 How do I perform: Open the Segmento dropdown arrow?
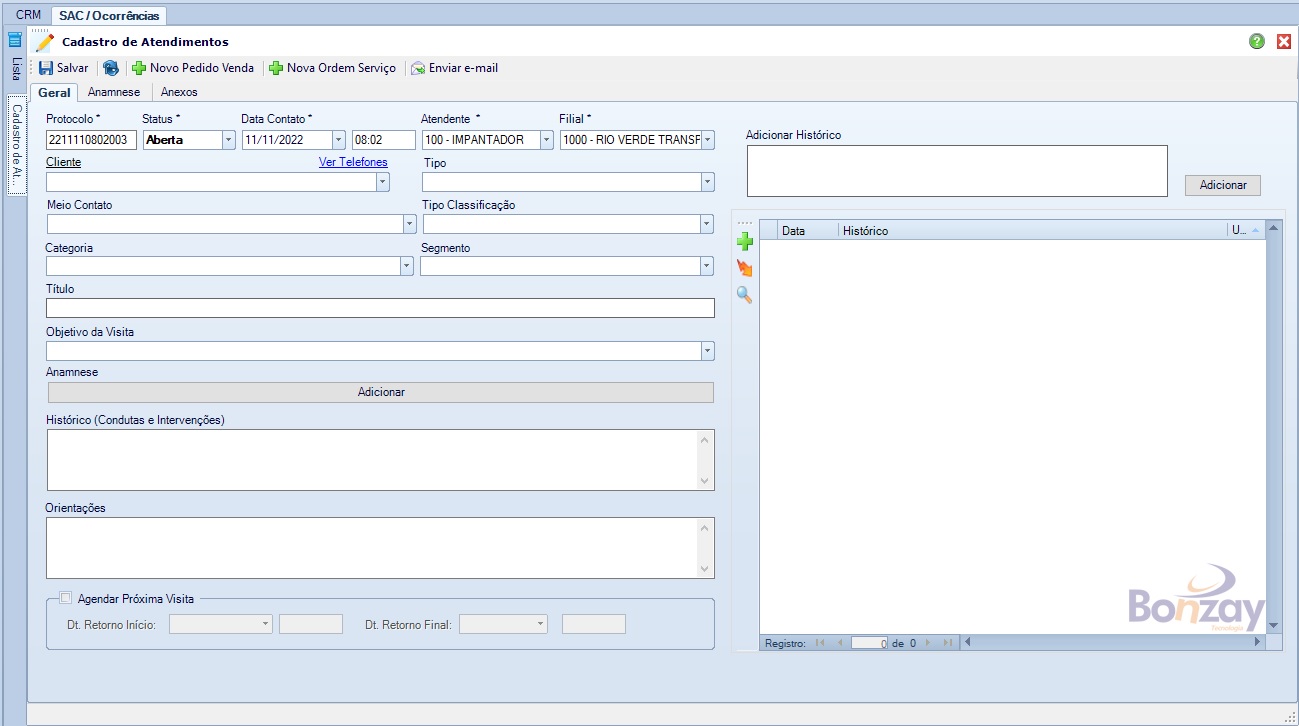(707, 266)
